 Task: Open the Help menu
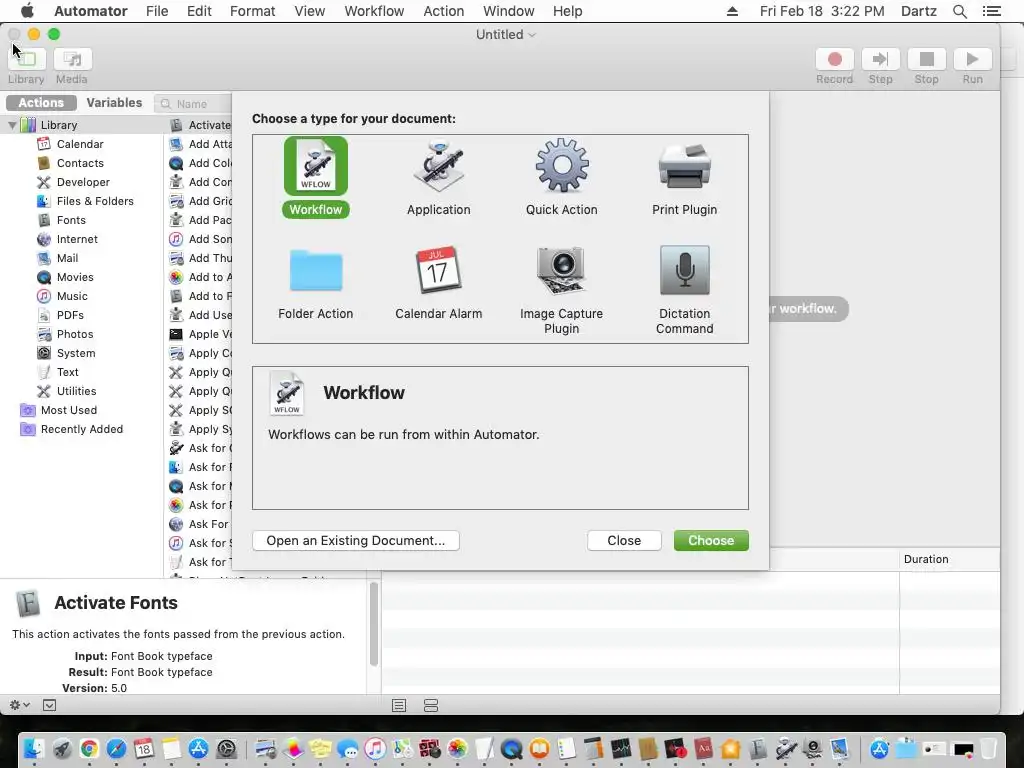point(567,11)
